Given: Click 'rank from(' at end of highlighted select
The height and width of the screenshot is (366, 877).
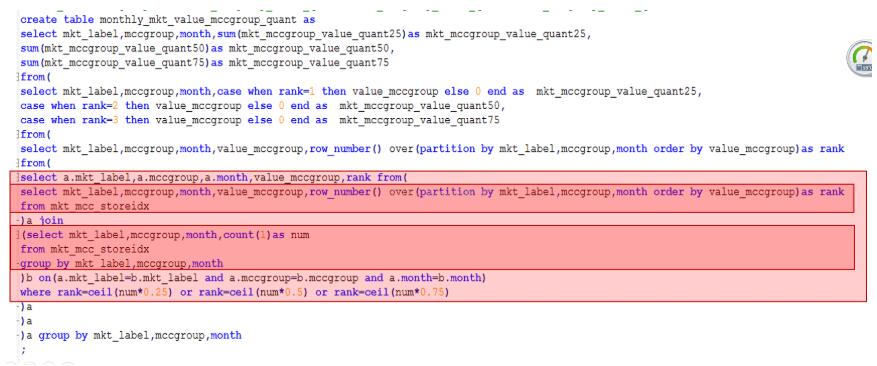Looking at the screenshot, I should pyautogui.click(x=378, y=177).
